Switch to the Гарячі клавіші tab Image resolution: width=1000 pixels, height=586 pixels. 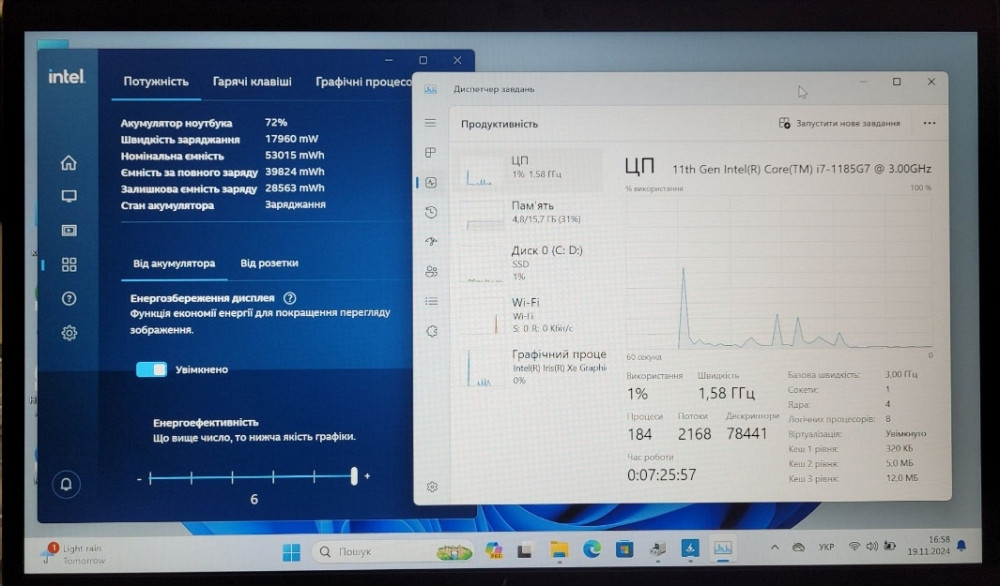point(251,81)
